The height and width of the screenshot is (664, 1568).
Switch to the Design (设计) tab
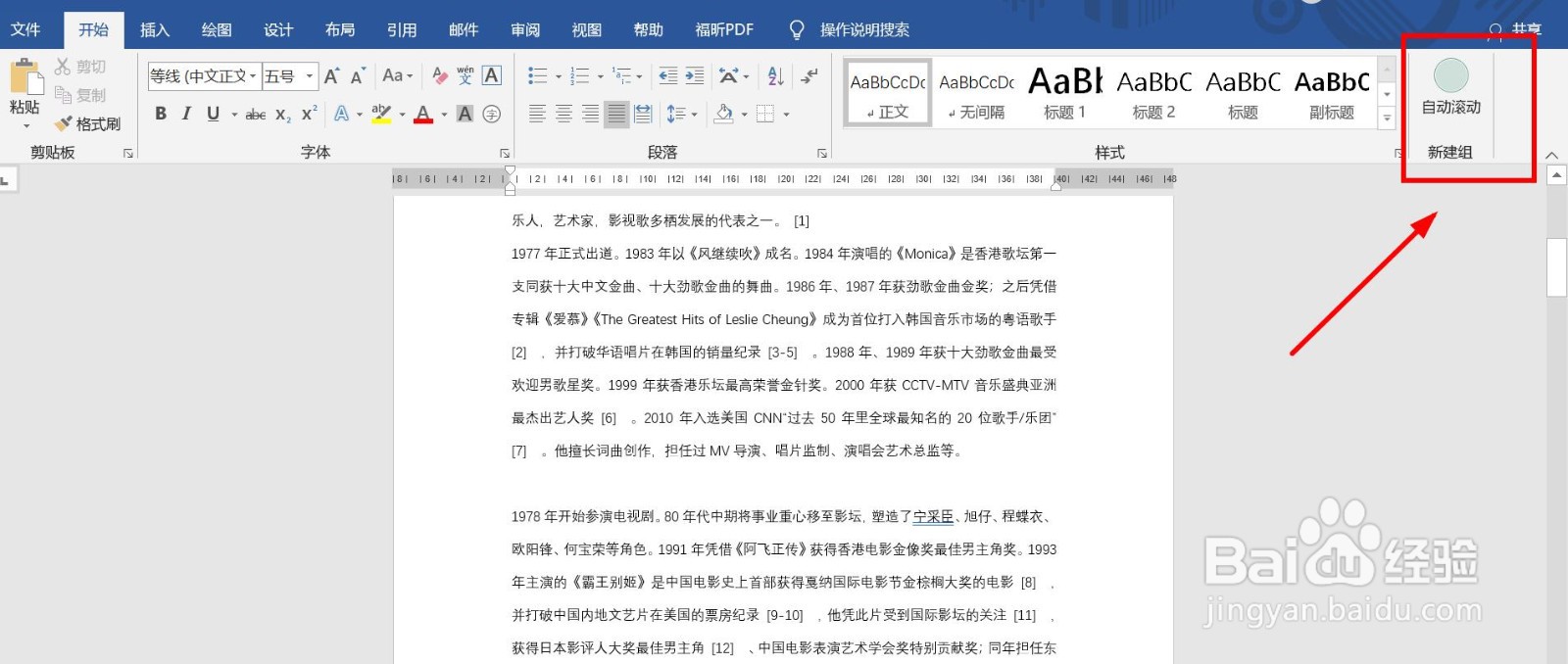pos(278,30)
